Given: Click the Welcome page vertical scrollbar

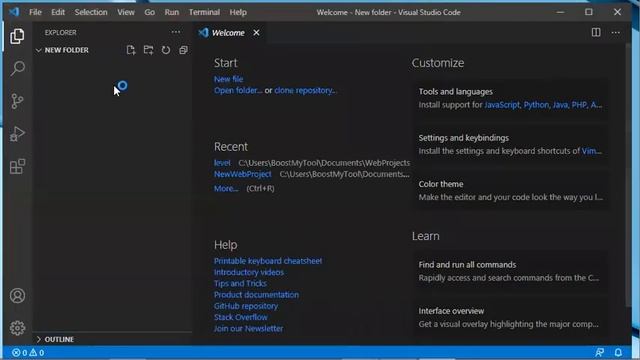Looking at the screenshot, I should pyautogui.click(x=628, y=176).
